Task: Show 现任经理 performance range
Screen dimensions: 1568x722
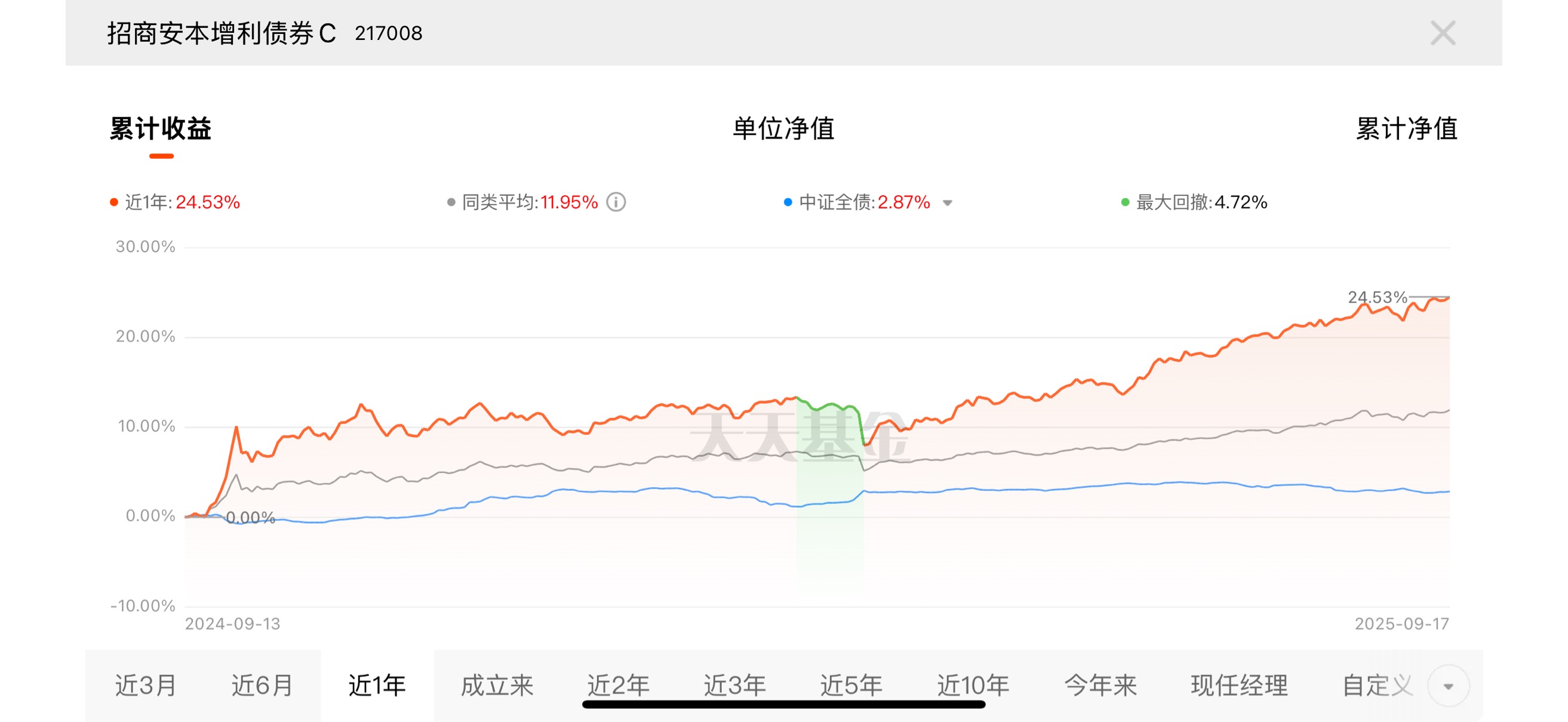Action: [x=1240, y=686]
